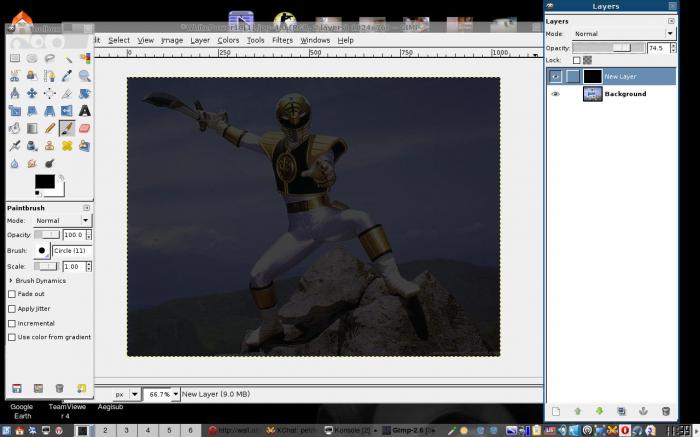Image resolution: width=700 pixels, height=437 pixels.
Task: Open the Filters menu
Action: [283, 40]
